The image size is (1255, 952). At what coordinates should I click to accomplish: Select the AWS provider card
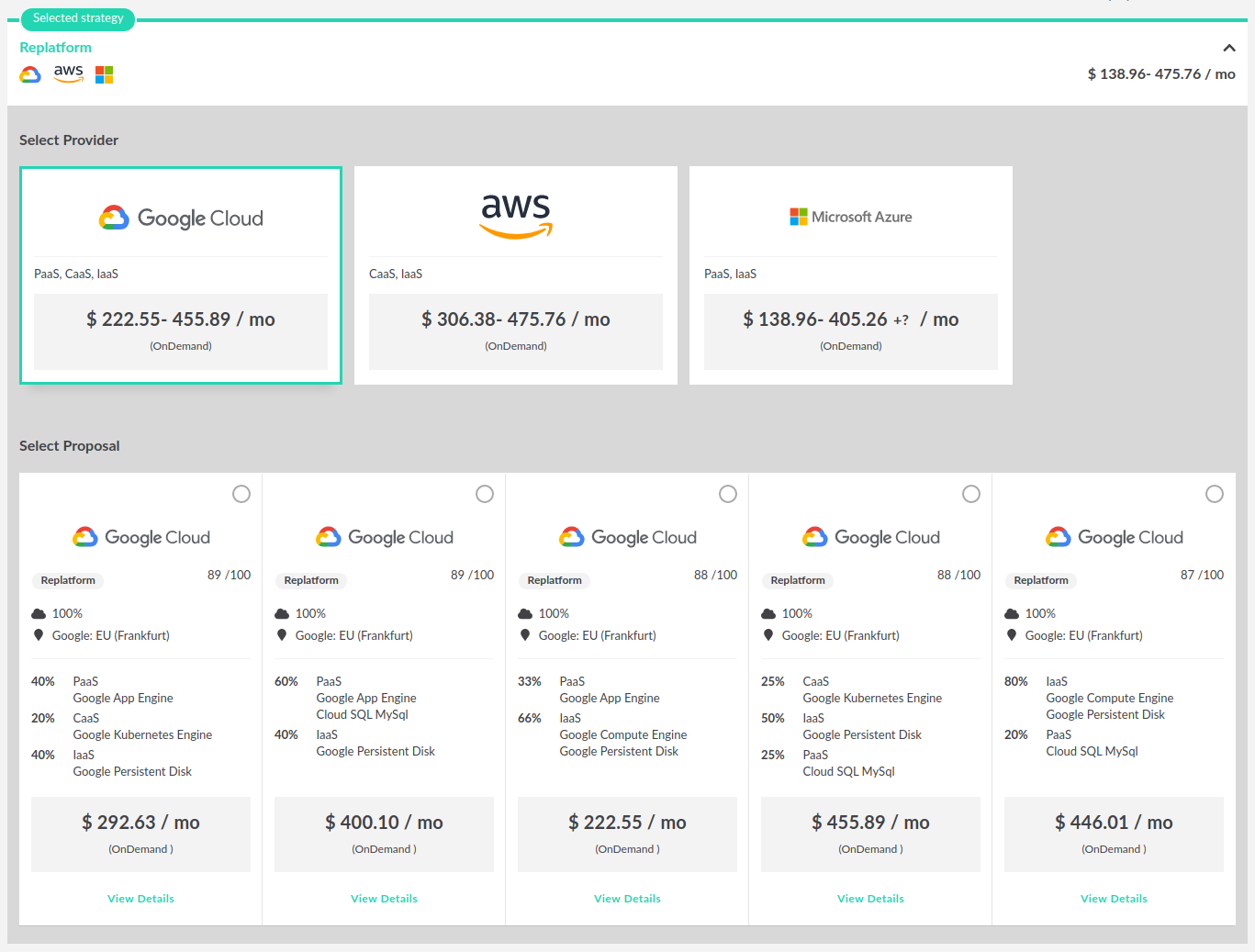516,275
